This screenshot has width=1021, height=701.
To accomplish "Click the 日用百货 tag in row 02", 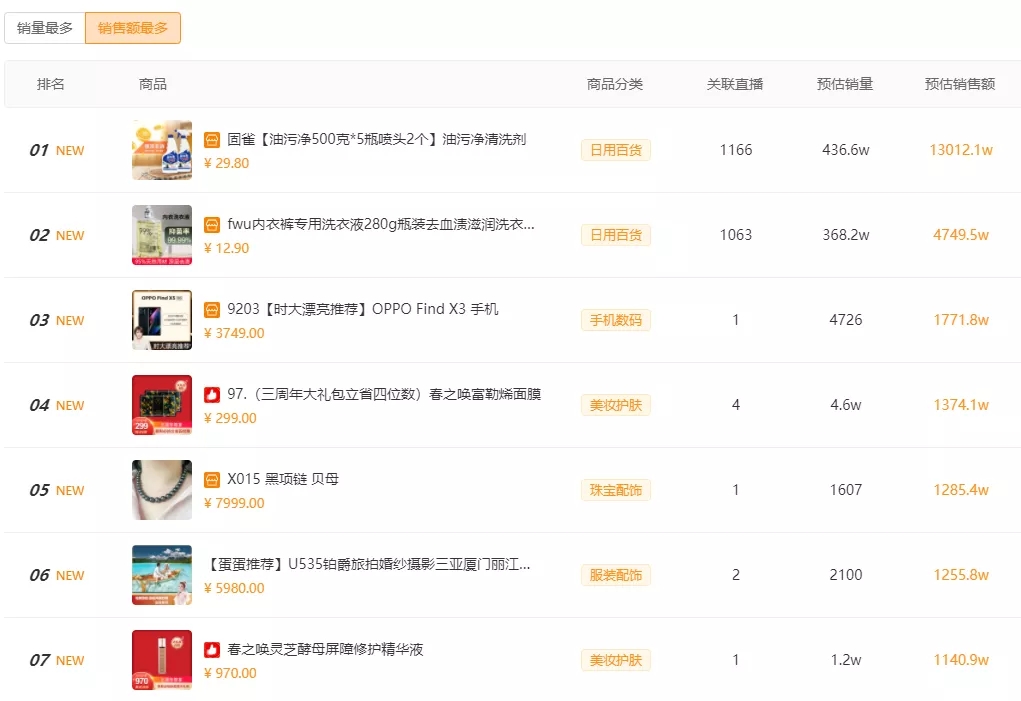I will coord(616,235).
